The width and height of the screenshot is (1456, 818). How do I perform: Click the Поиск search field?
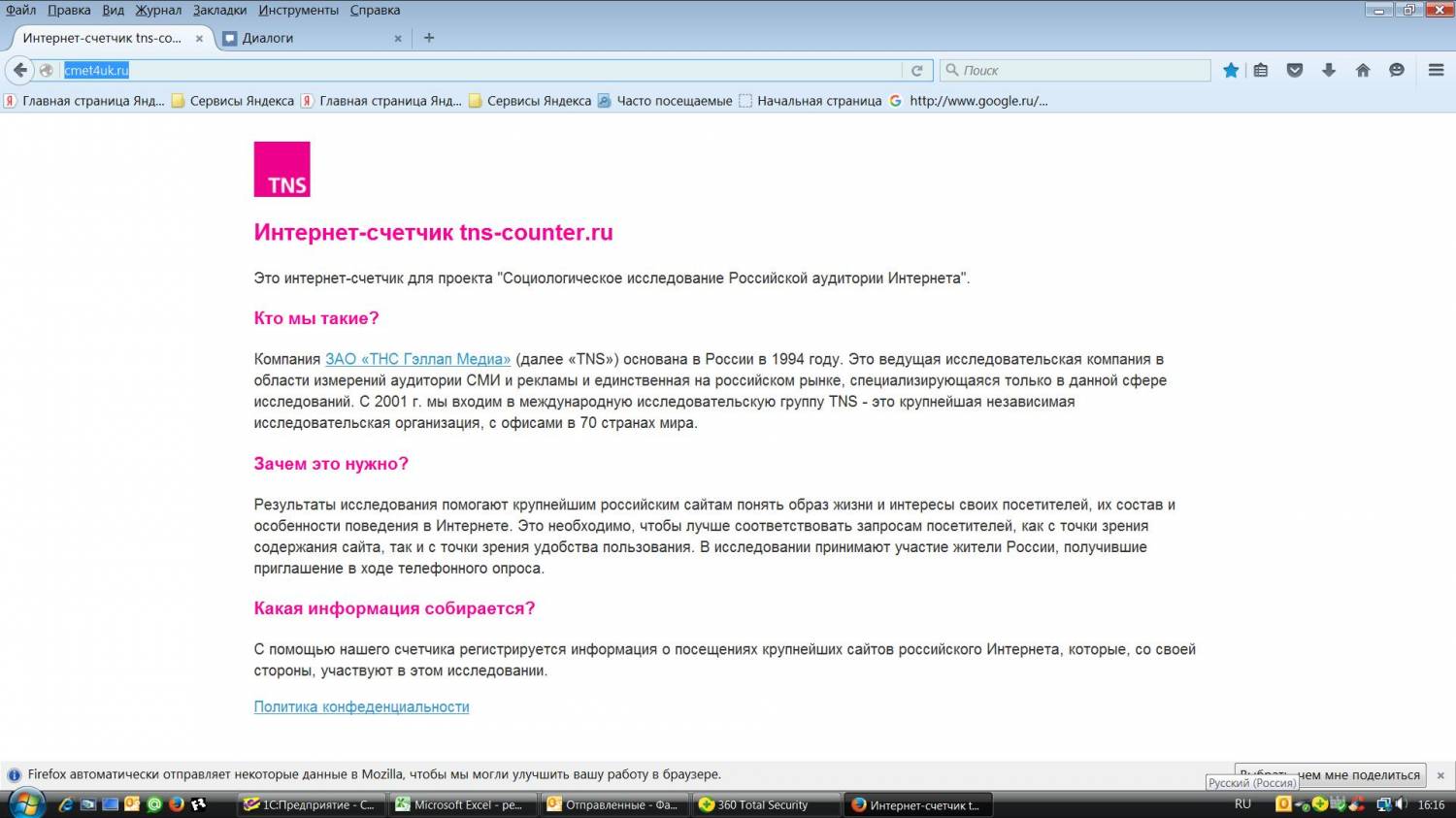pos(1075,70)
